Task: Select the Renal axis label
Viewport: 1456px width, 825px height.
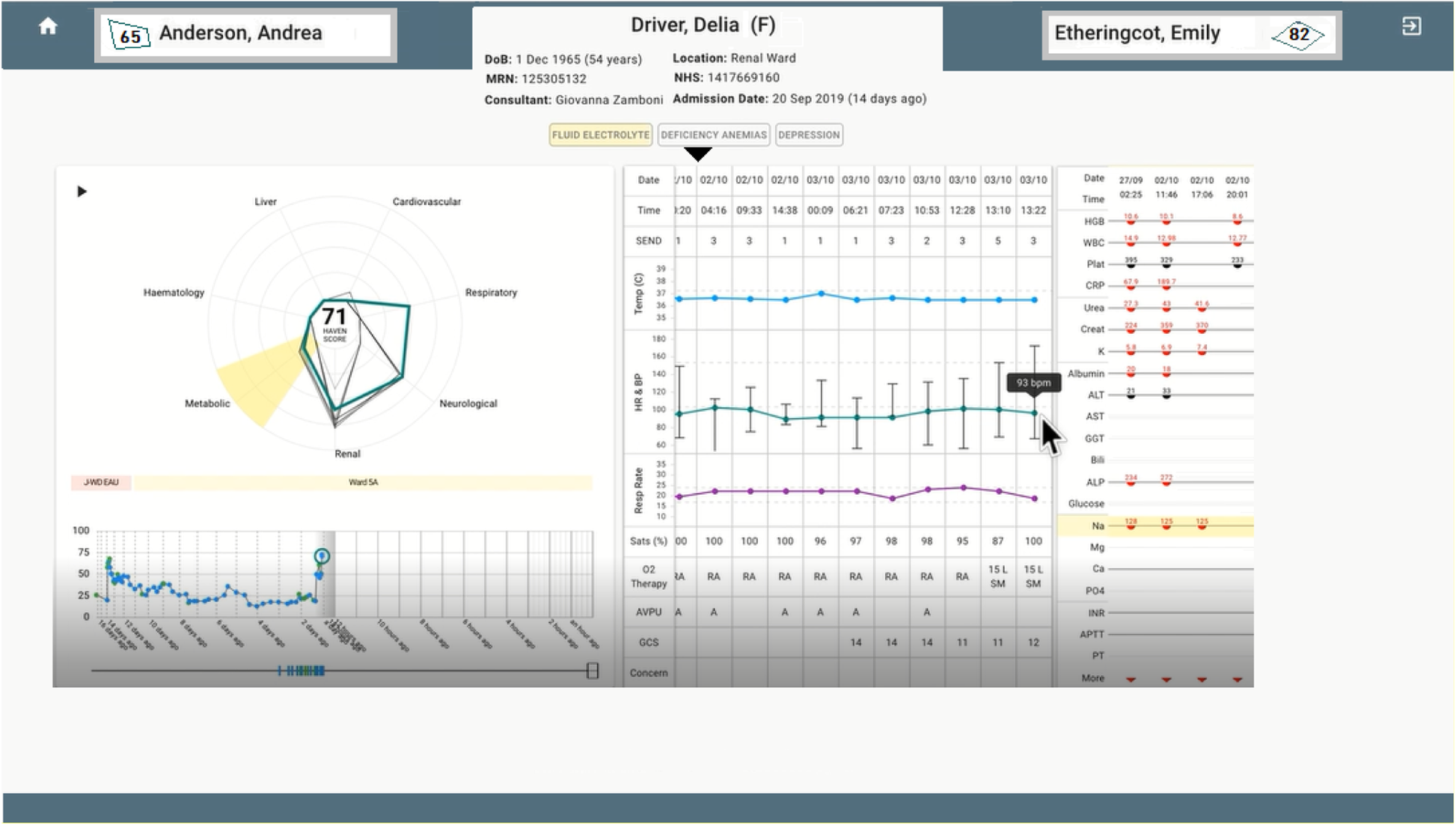Action: 347,454
